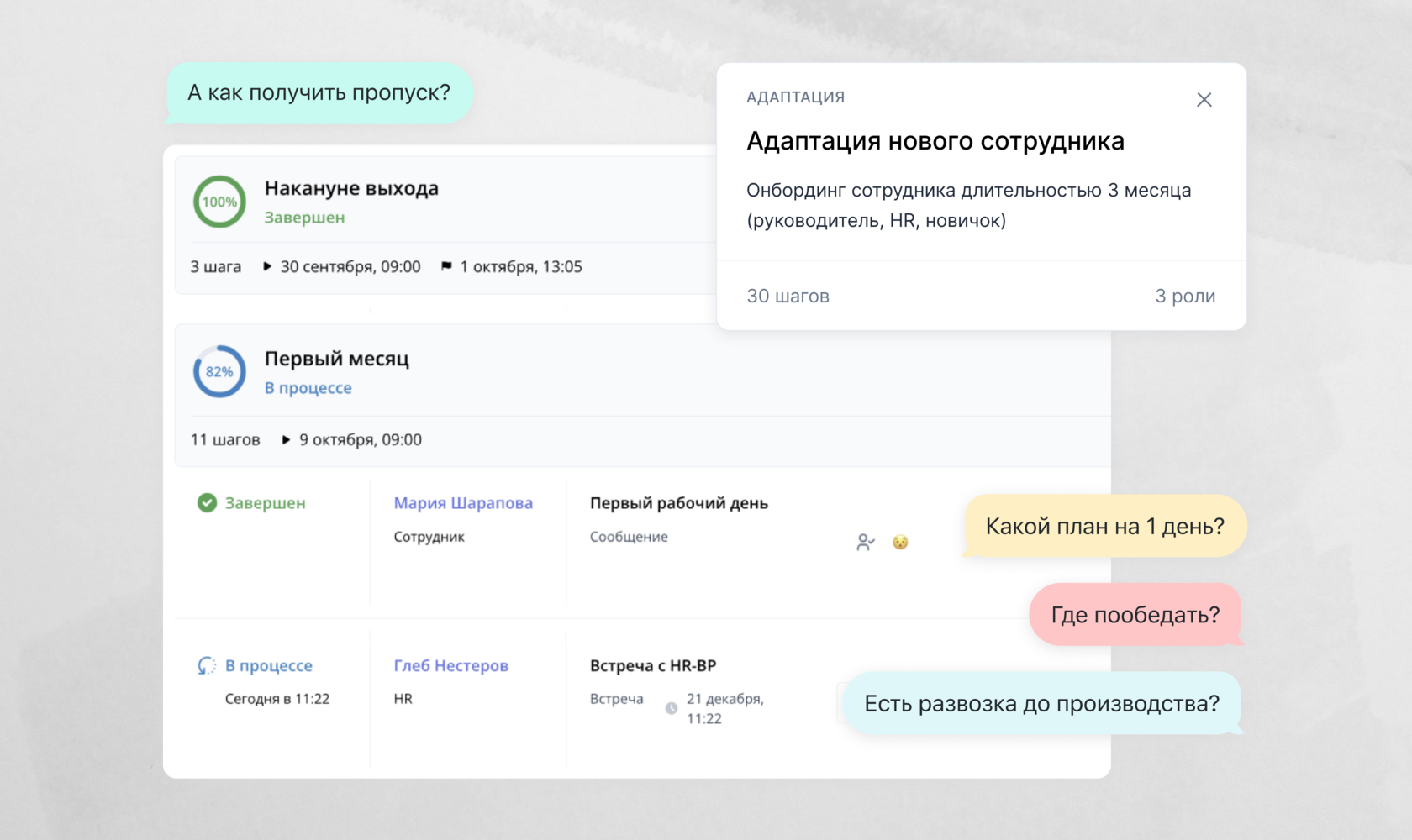Click the 'HR' role under Глеб Нестеров
1412x840 pixels.
point(403,699)
